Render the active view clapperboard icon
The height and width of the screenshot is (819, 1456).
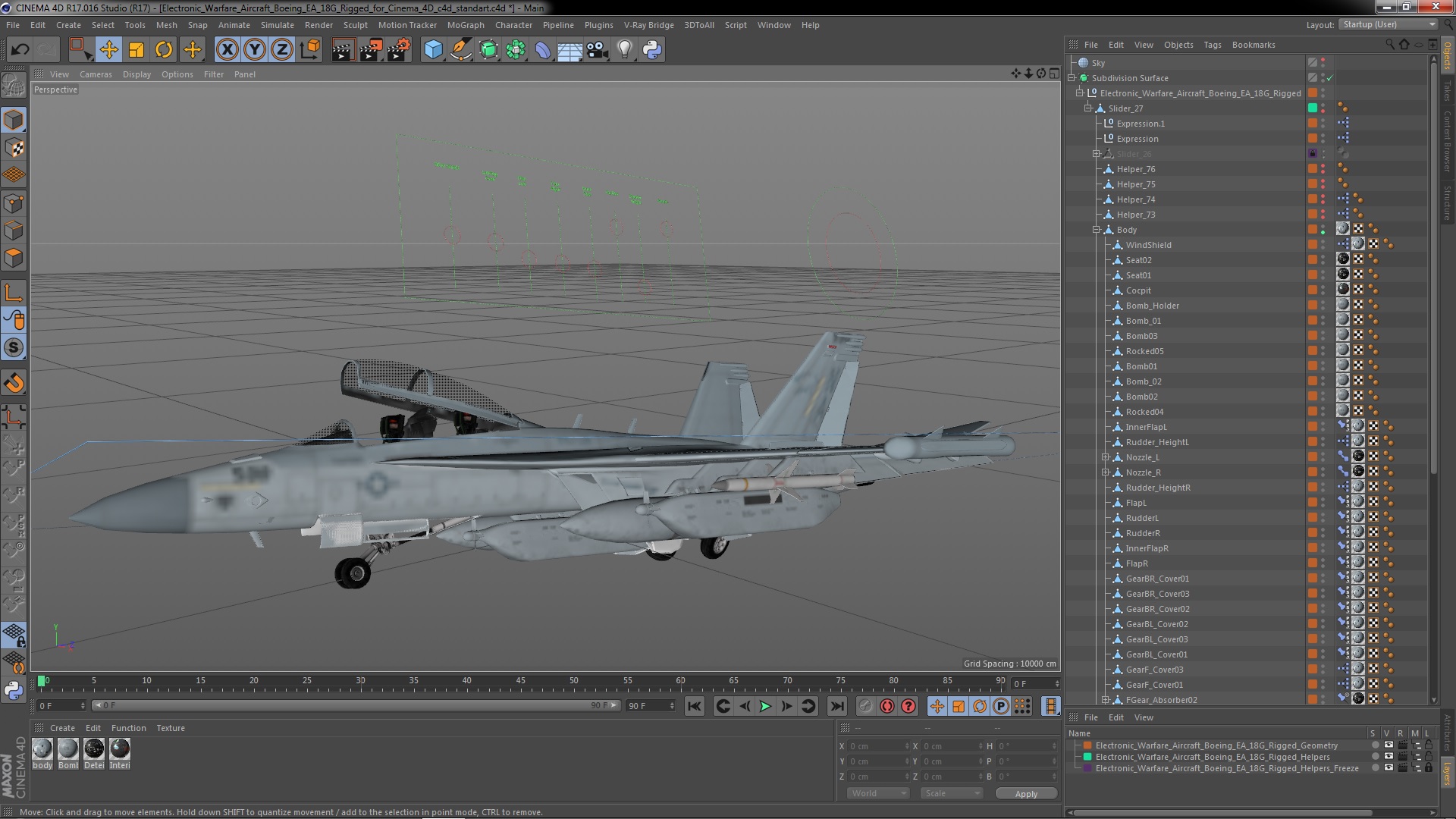coord(343,50)
